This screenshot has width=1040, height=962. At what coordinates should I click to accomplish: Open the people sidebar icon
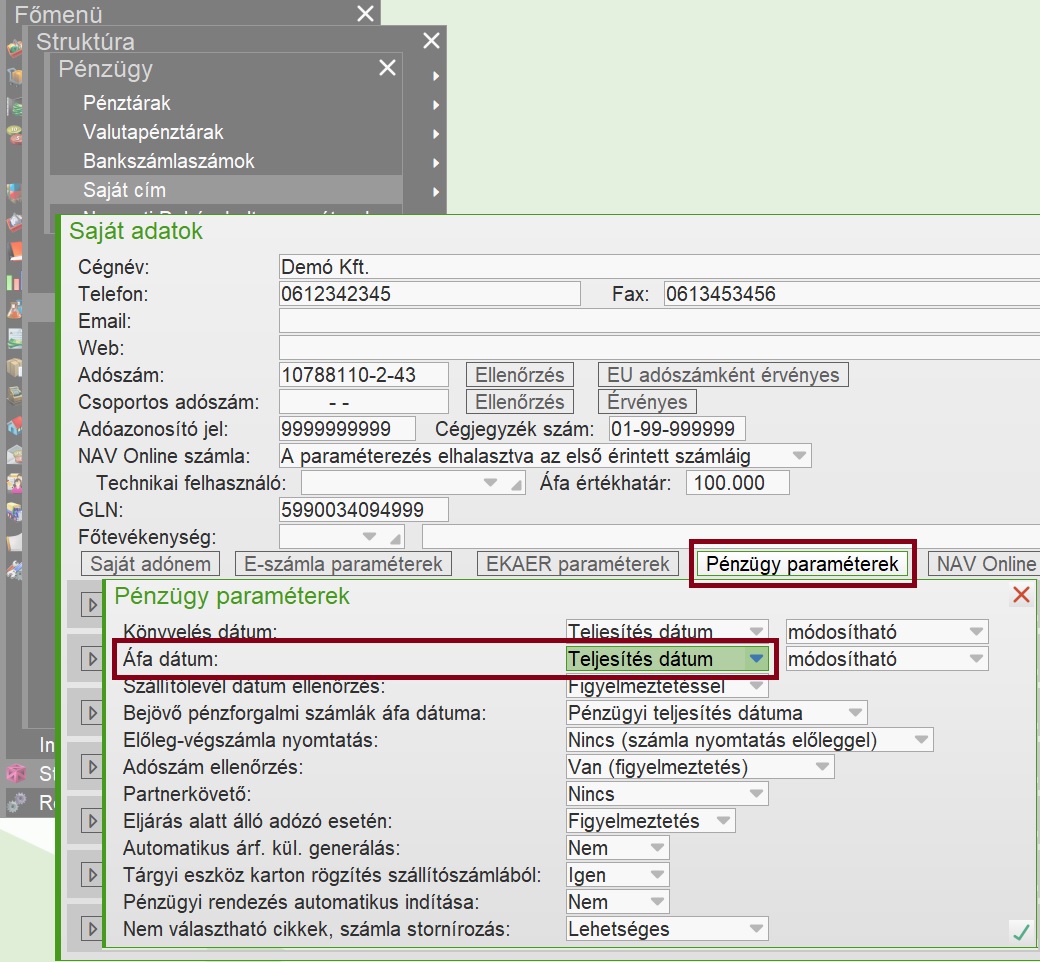[14, 482]
